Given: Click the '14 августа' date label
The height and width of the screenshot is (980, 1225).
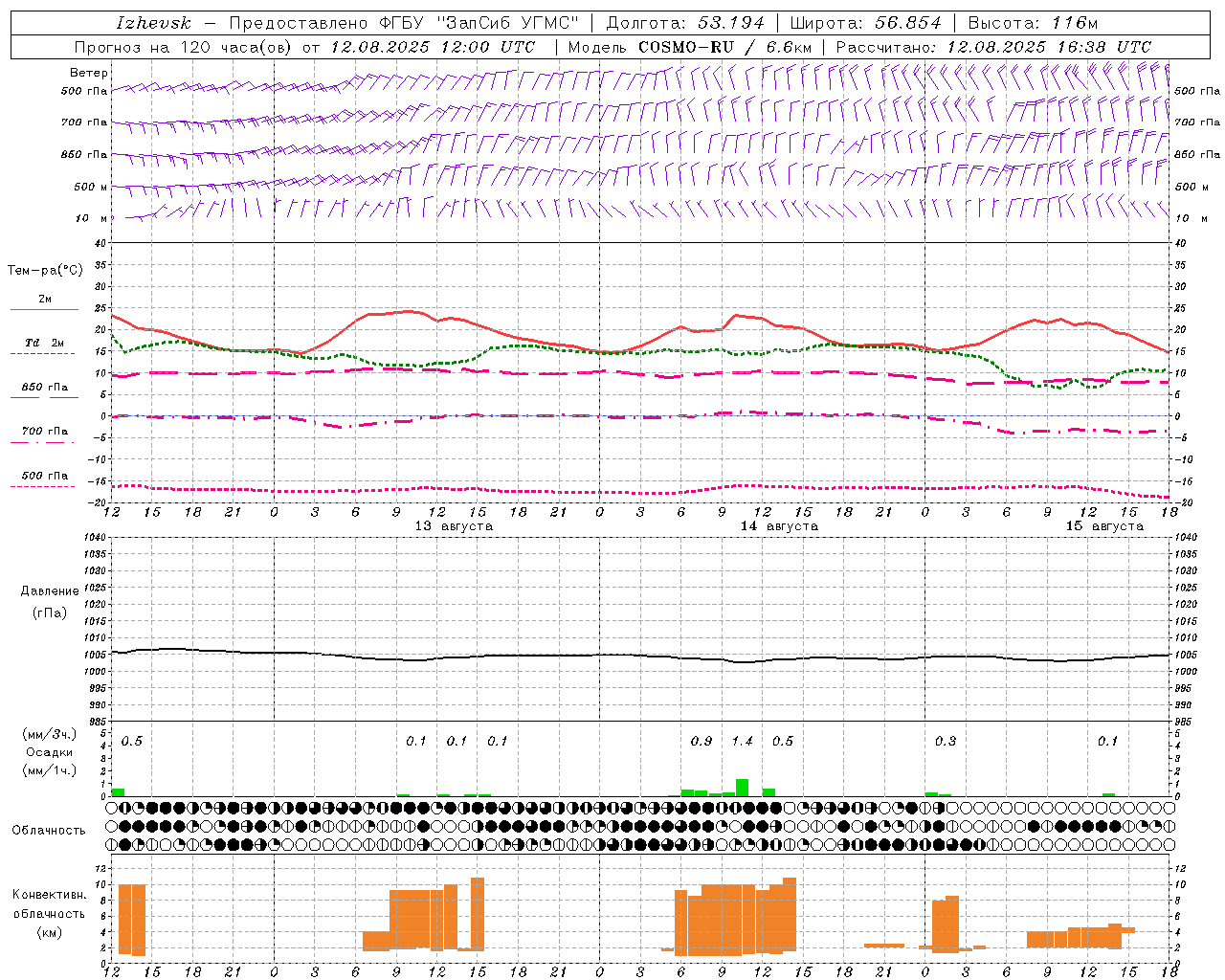Looking at the screenshot, I should click(779, 526).
